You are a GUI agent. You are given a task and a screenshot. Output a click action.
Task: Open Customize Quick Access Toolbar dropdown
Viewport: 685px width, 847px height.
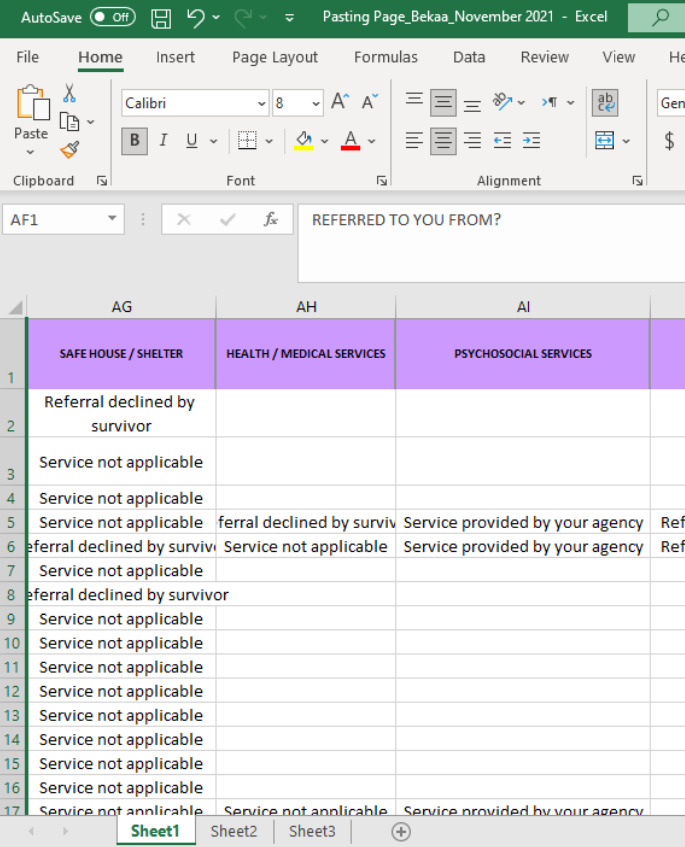click(290, 18)
